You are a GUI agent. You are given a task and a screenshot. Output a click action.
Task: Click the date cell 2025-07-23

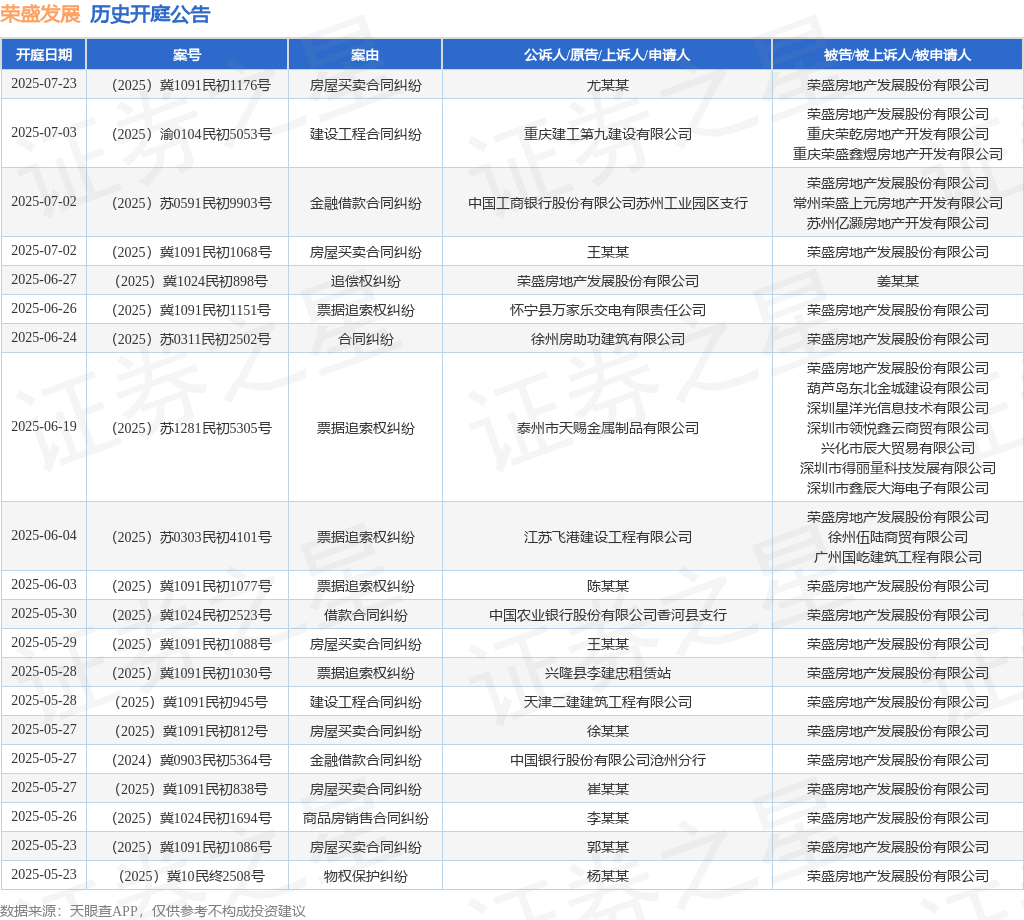pos(44,84)
